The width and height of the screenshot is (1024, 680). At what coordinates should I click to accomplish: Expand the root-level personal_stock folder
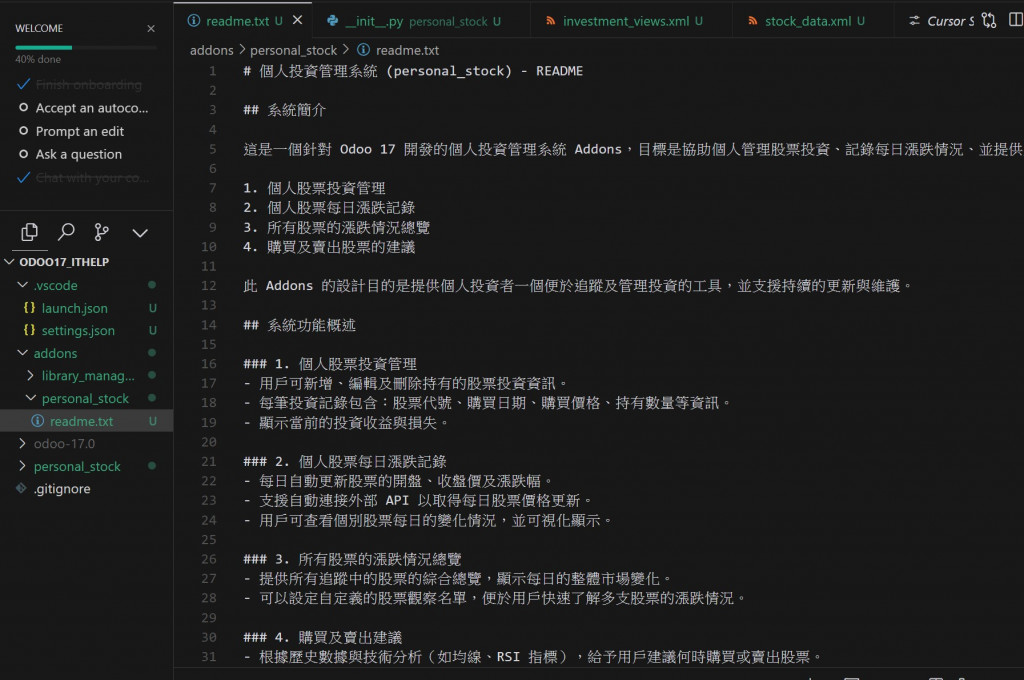tap(86, 466)
